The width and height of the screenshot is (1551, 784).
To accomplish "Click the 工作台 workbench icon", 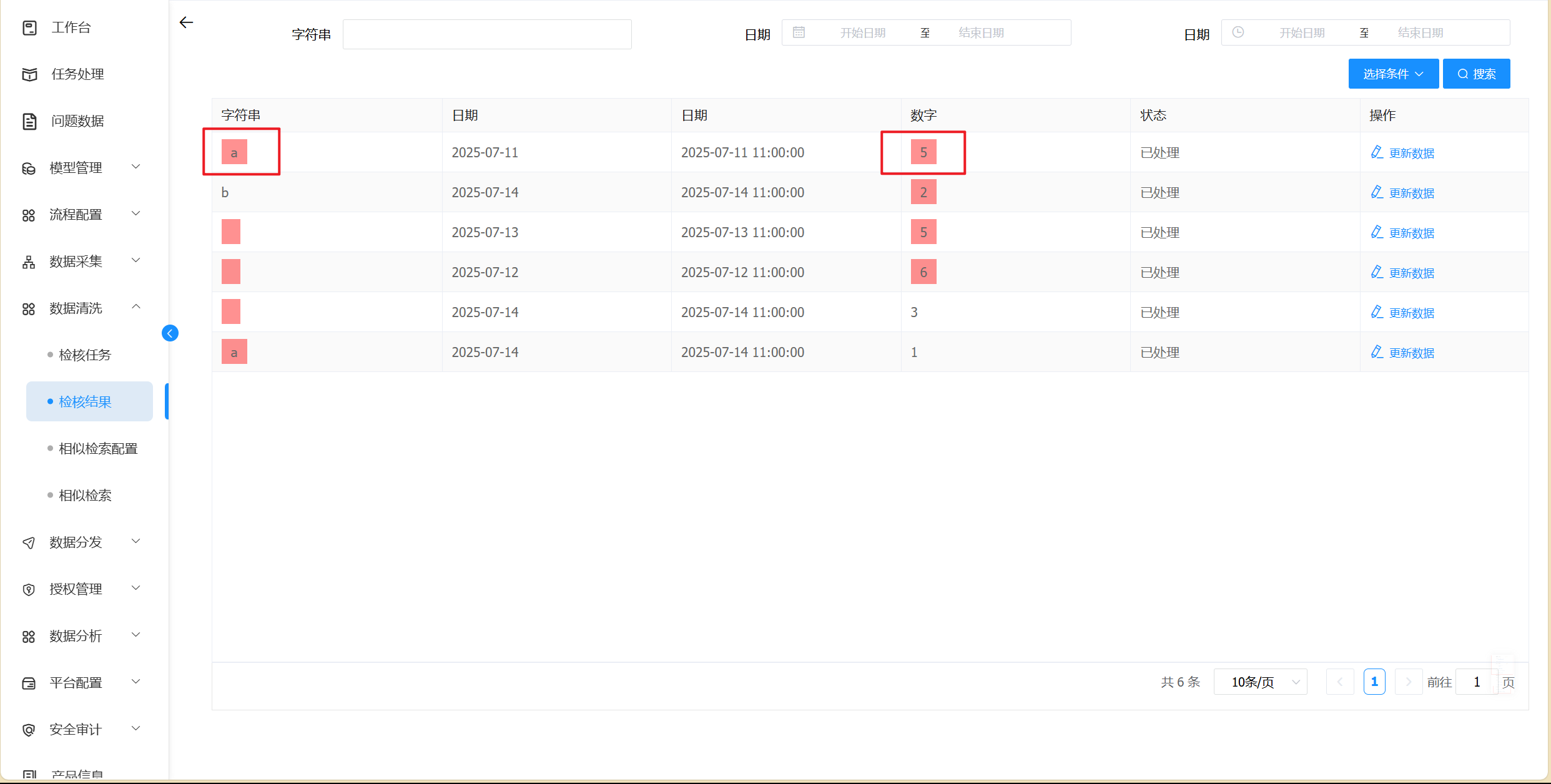I will tap(29, 27).
